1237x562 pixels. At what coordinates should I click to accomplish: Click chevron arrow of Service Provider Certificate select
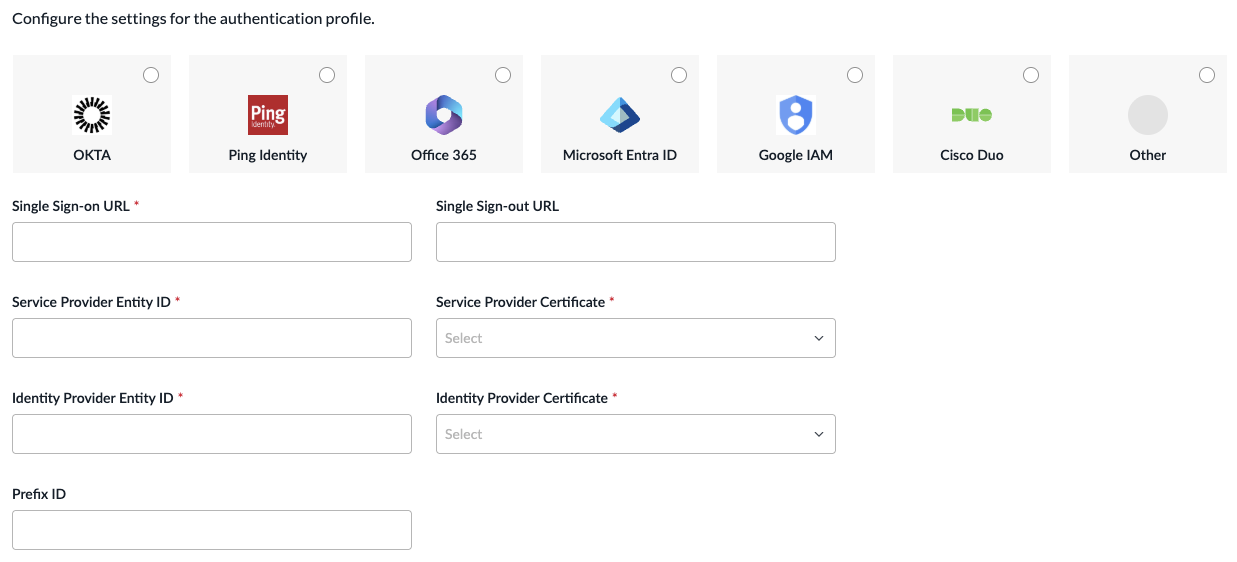(x=819, y=338)
